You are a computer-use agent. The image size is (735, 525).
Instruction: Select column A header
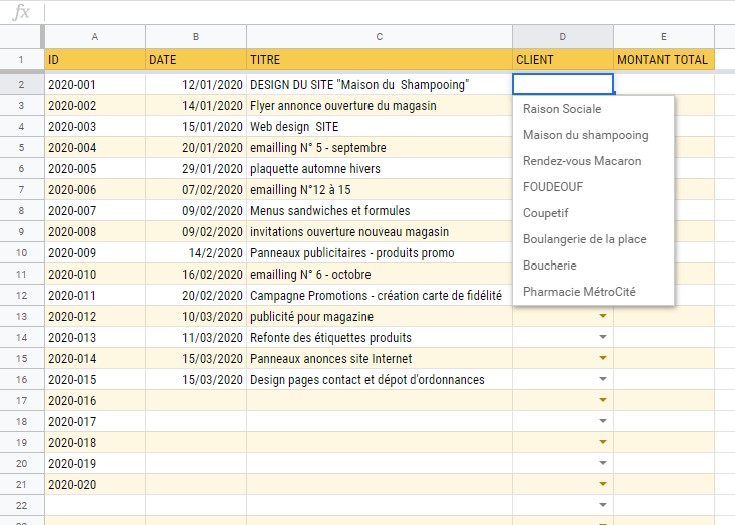coord(95,37)
